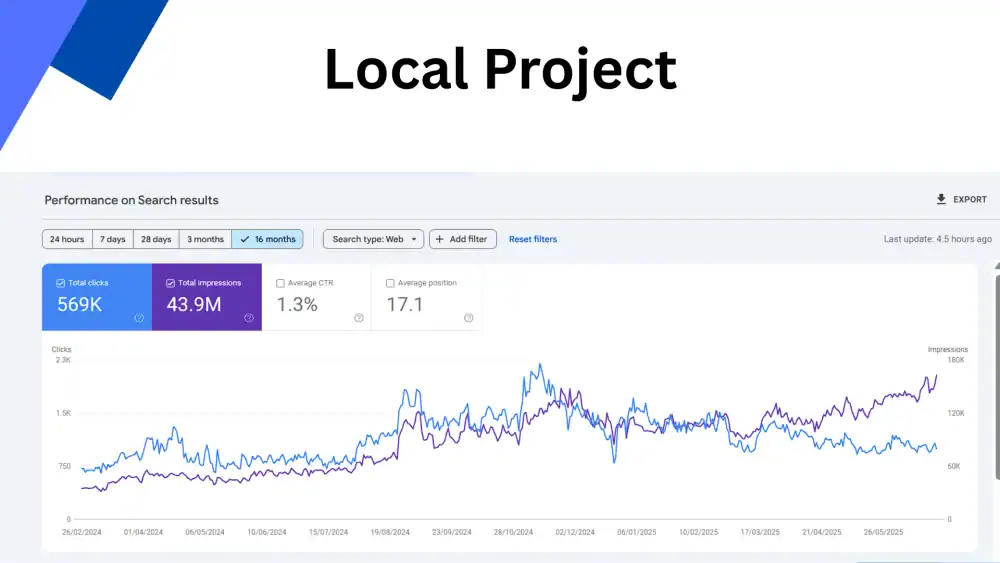Click the export download arrow icon
This screenshot has height=563, width=1000.
[941, 200]
